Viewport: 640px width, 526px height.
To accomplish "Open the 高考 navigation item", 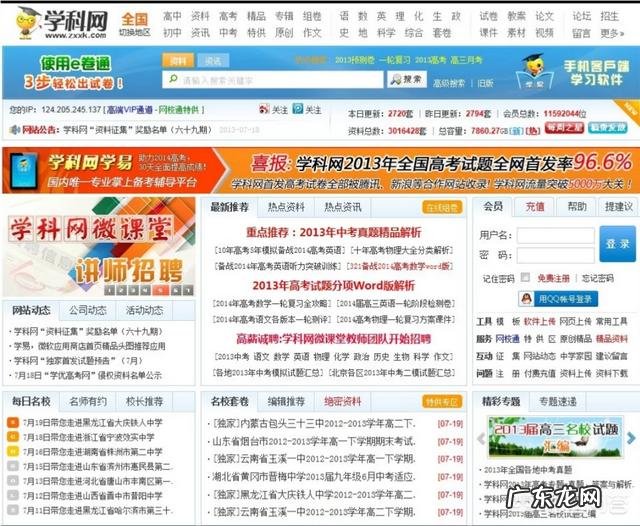I will pyautogui.click(x=228, y=16).
